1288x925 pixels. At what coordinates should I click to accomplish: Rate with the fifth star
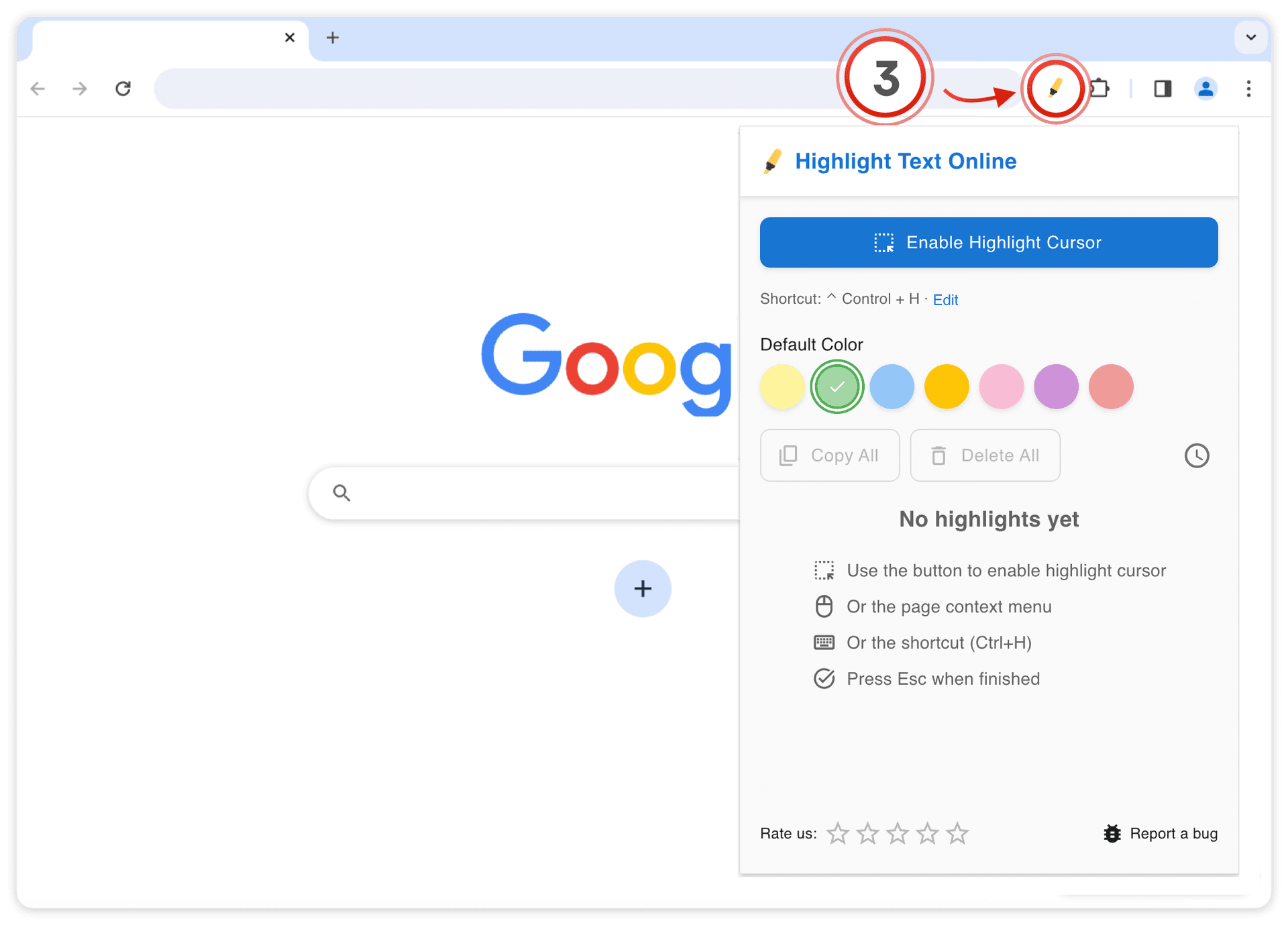(x=957, y=833)
